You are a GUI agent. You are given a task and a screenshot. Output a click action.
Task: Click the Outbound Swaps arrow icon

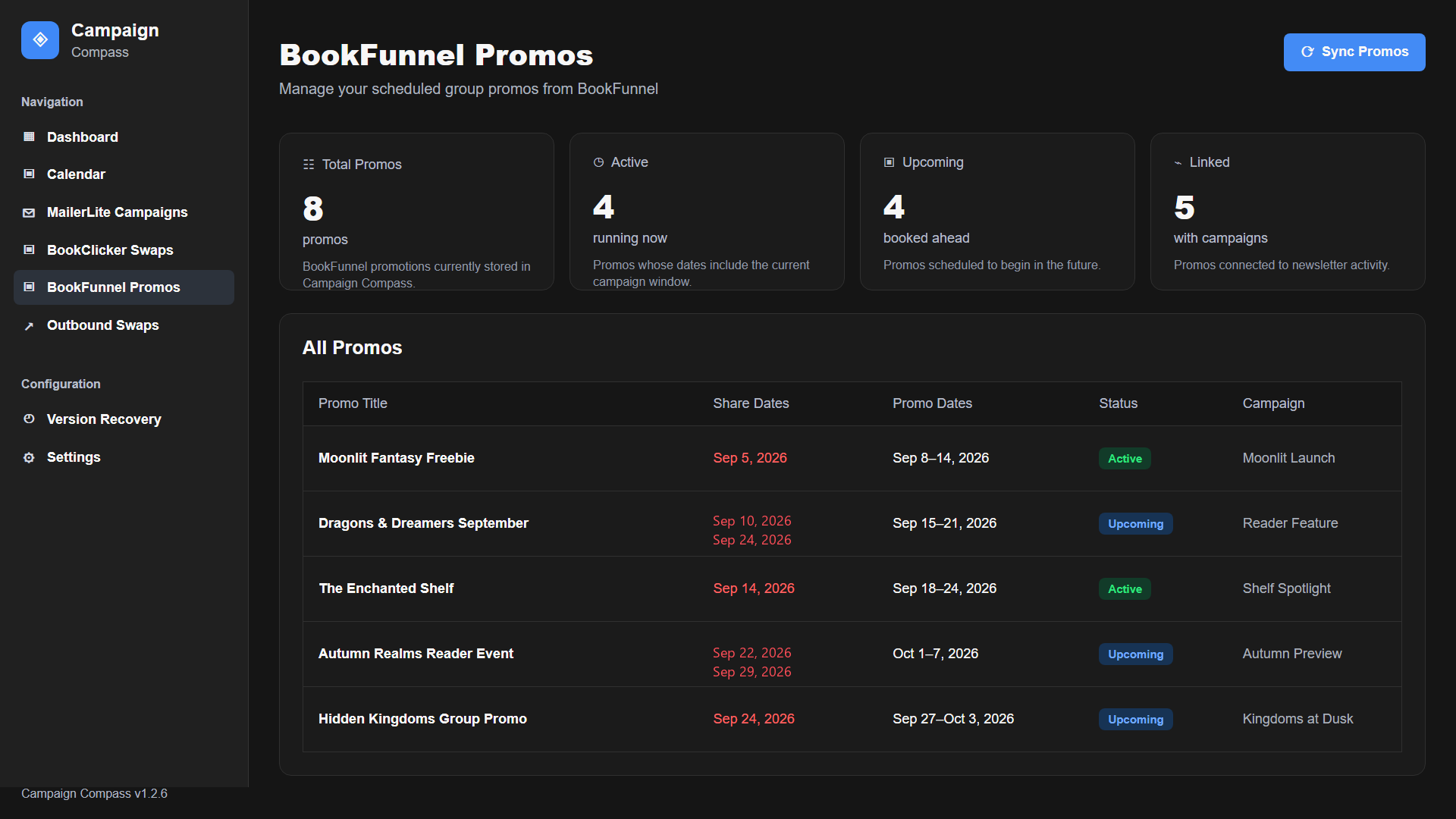pos(29,325)
